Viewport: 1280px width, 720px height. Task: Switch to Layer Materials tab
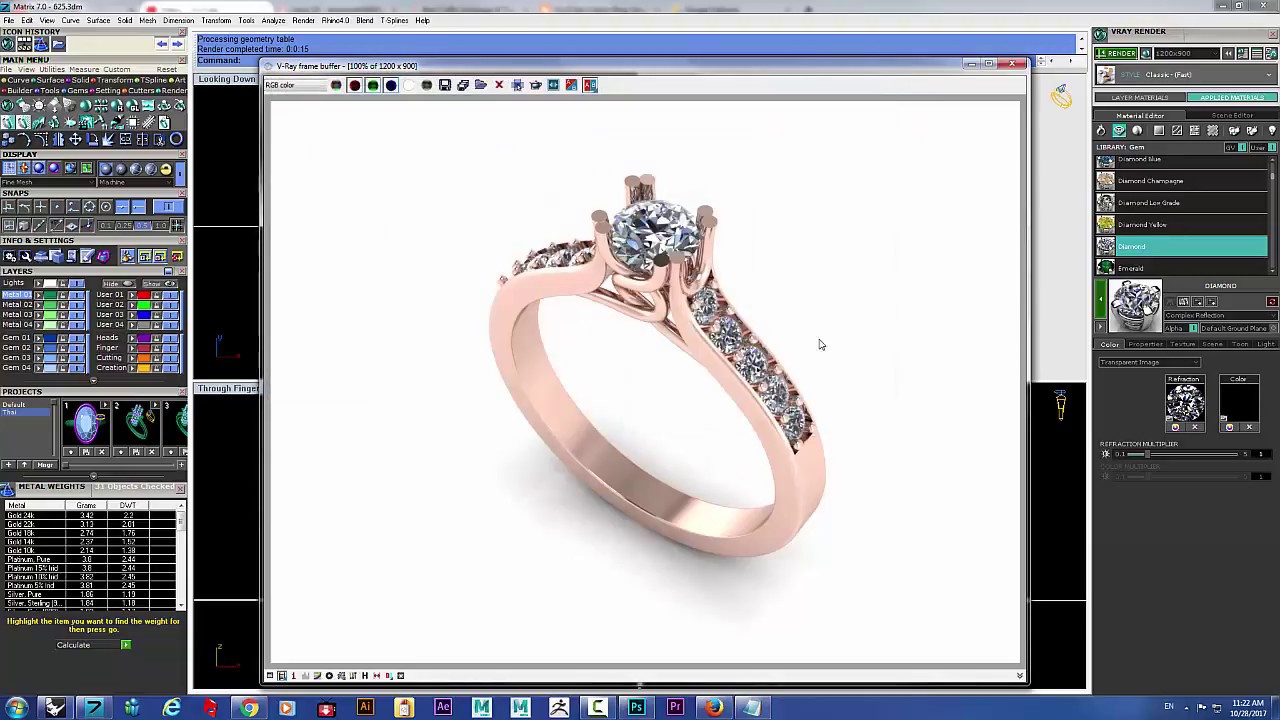click(x=1141, y=98)
